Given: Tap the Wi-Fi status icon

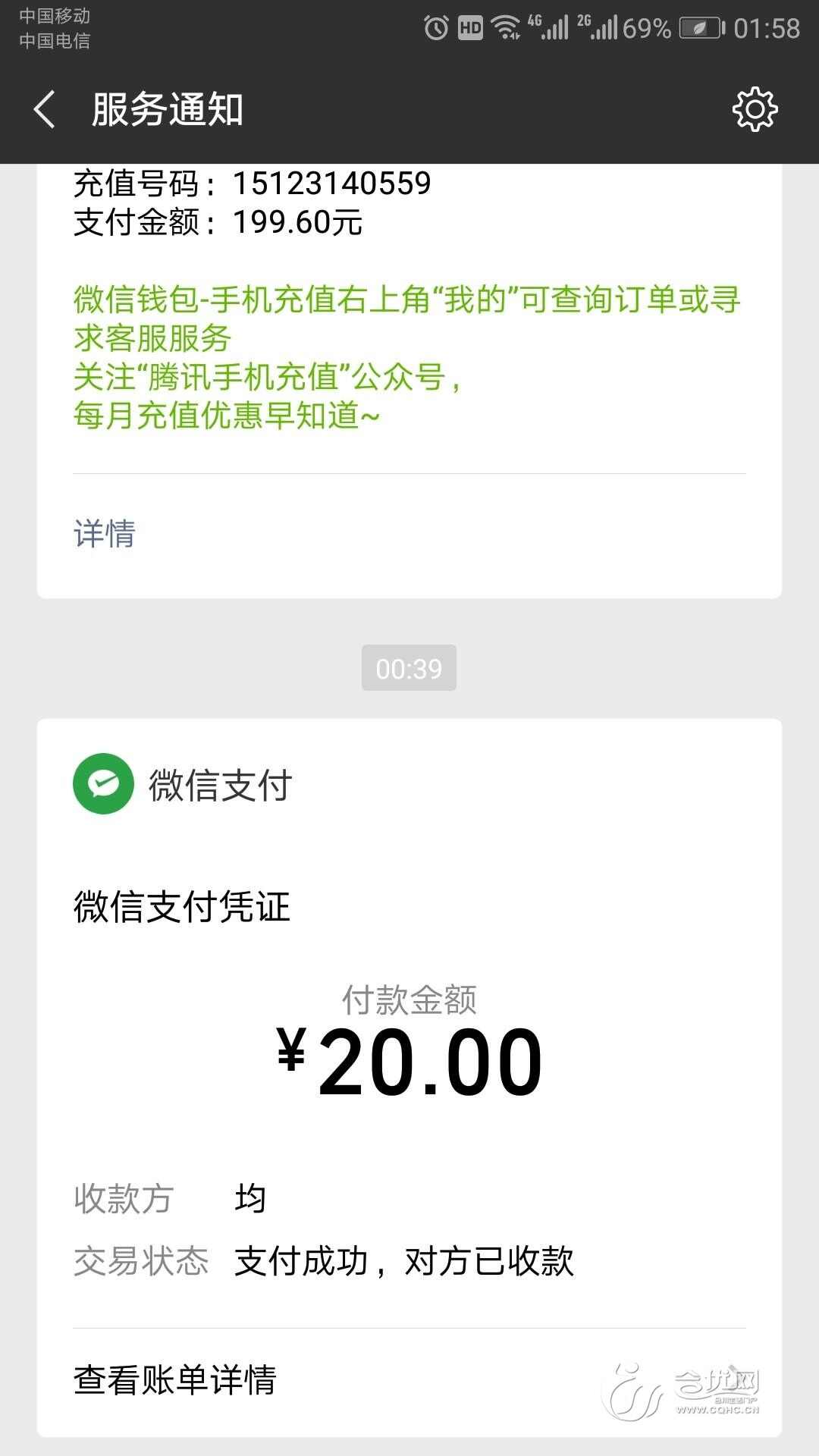Looking at the screenshot, I should [505, 28].
